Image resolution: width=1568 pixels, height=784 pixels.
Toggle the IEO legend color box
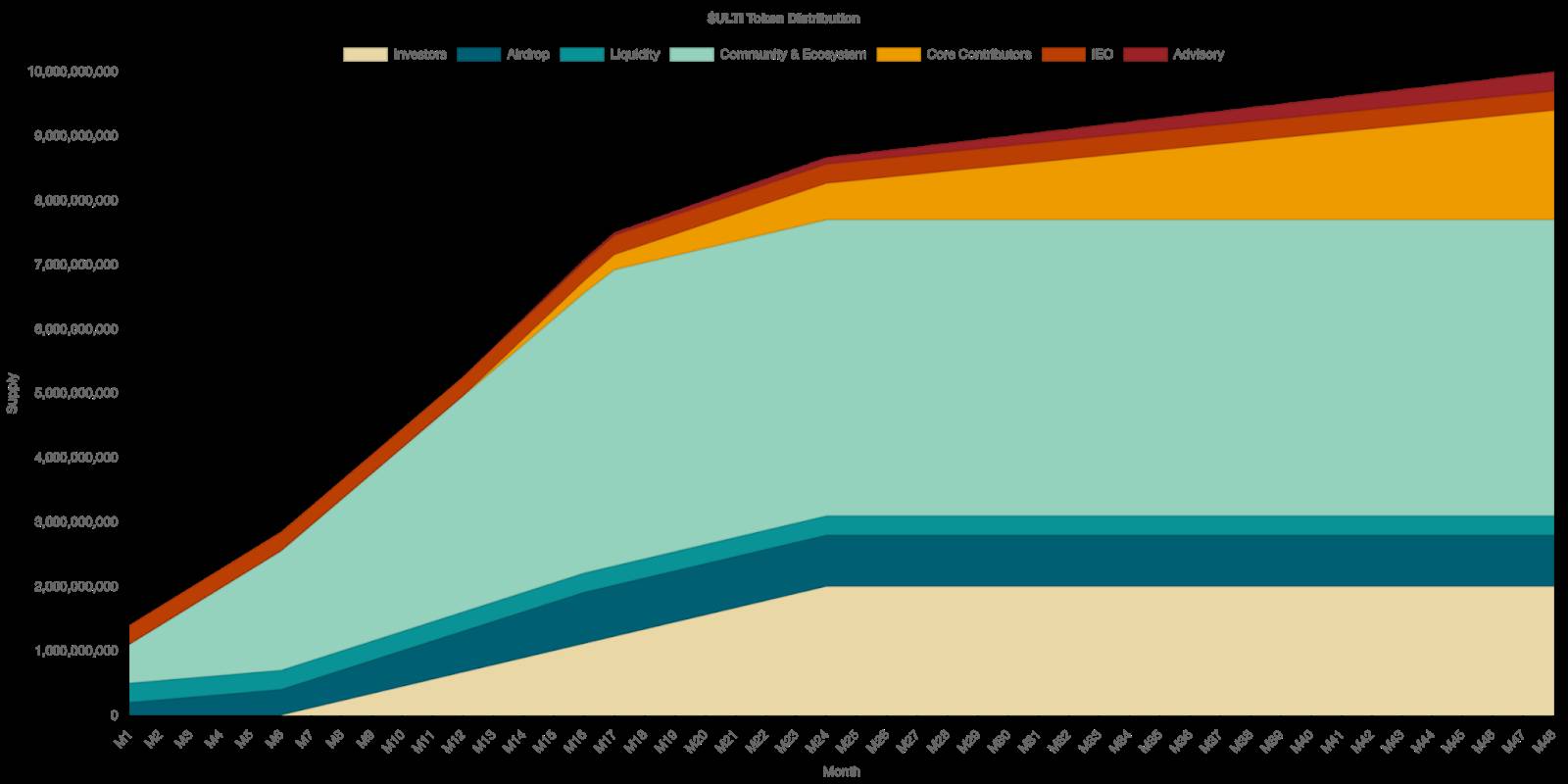[x=1064, y=55]
